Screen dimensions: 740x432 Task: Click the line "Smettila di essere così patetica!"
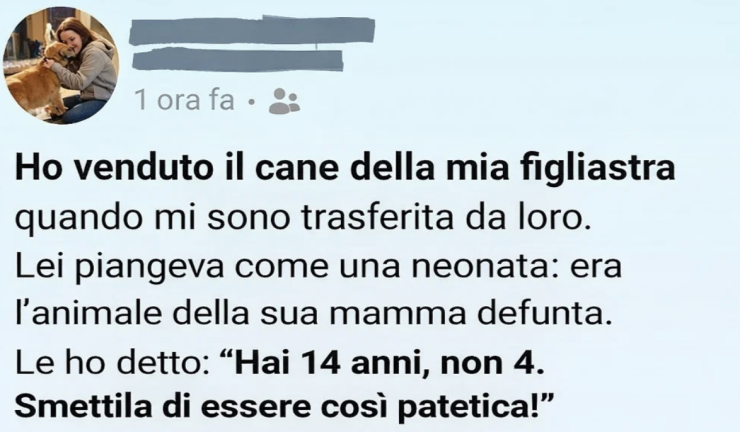[284, 407]
